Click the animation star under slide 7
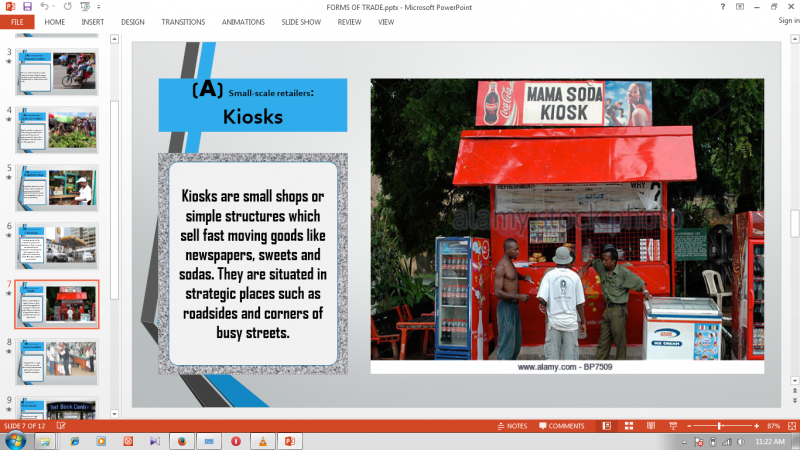This screenshot has width=800, height=450. [9, 293]
